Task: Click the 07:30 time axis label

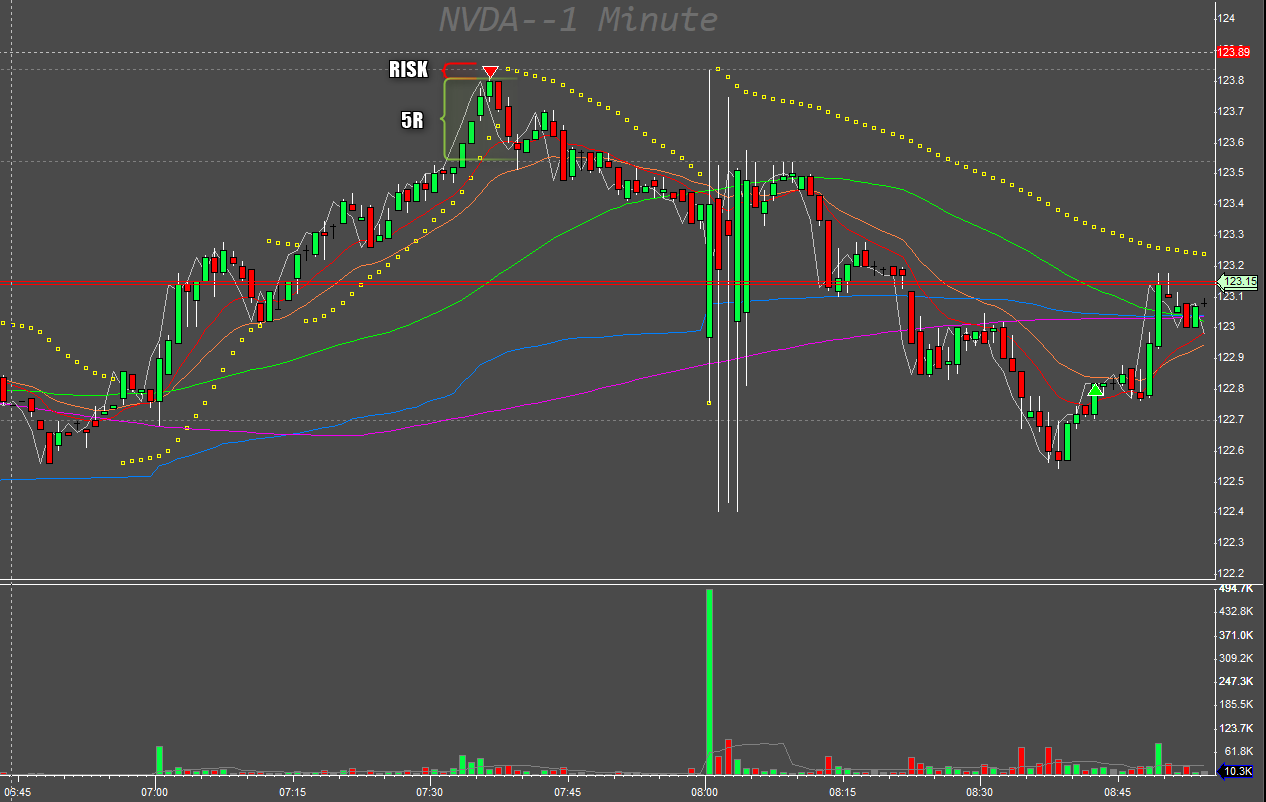Action: point(430,792)
